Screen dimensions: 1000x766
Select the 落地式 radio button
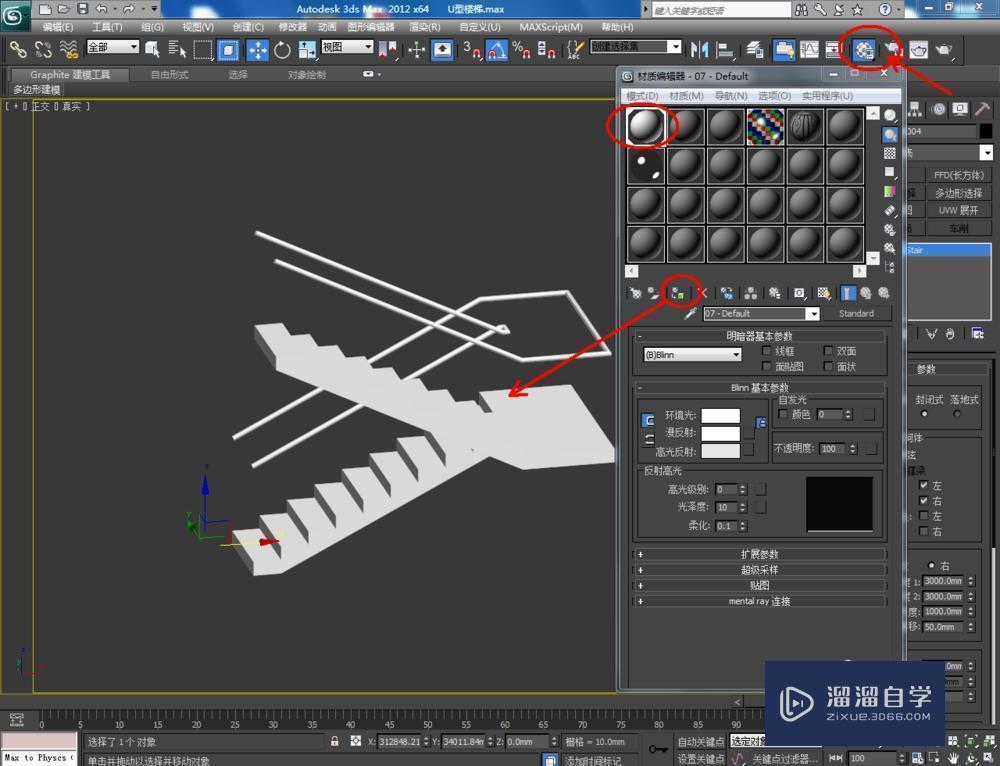[x=958, y=413]
